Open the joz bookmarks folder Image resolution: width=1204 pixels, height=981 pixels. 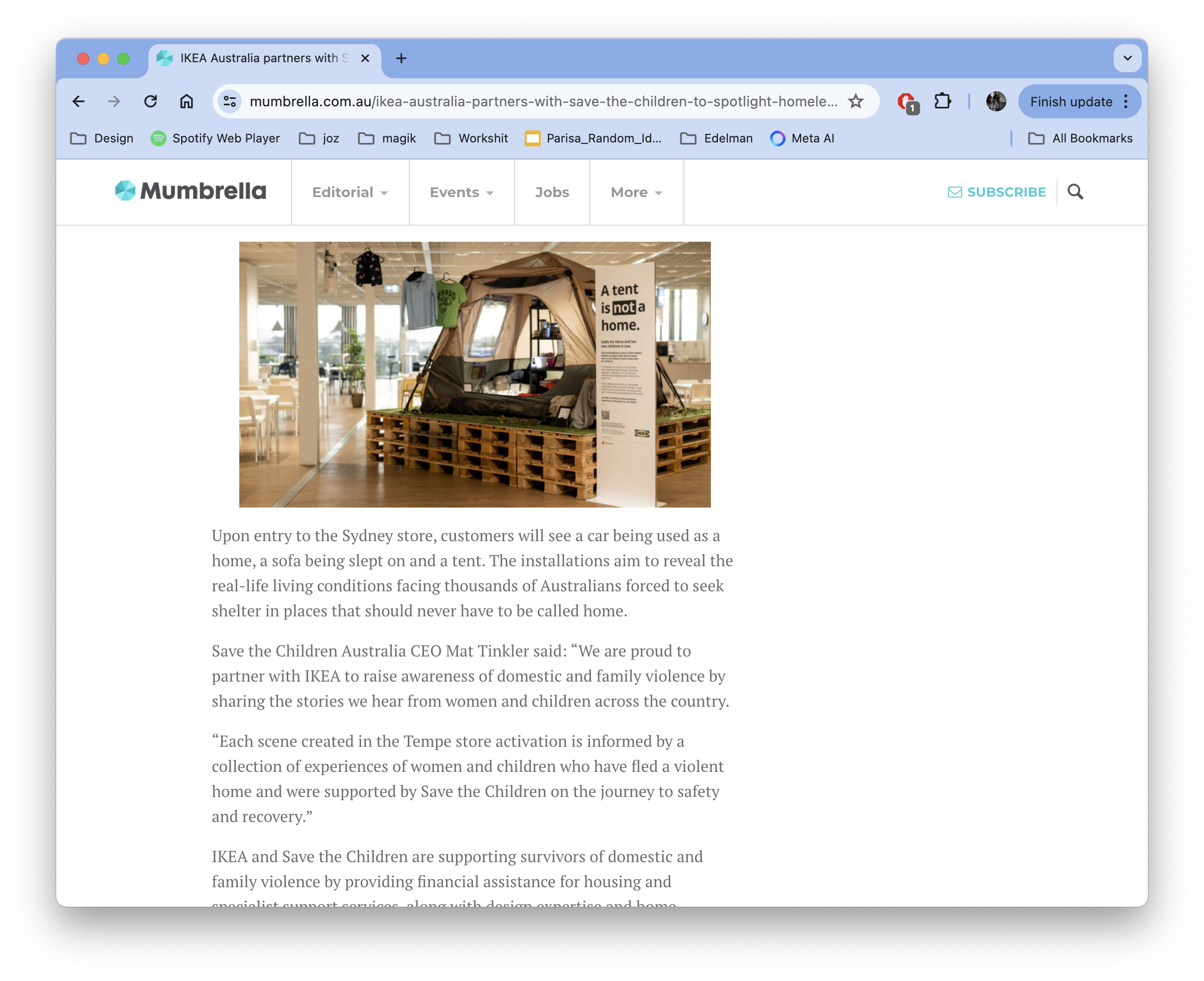tap(320, 138)
